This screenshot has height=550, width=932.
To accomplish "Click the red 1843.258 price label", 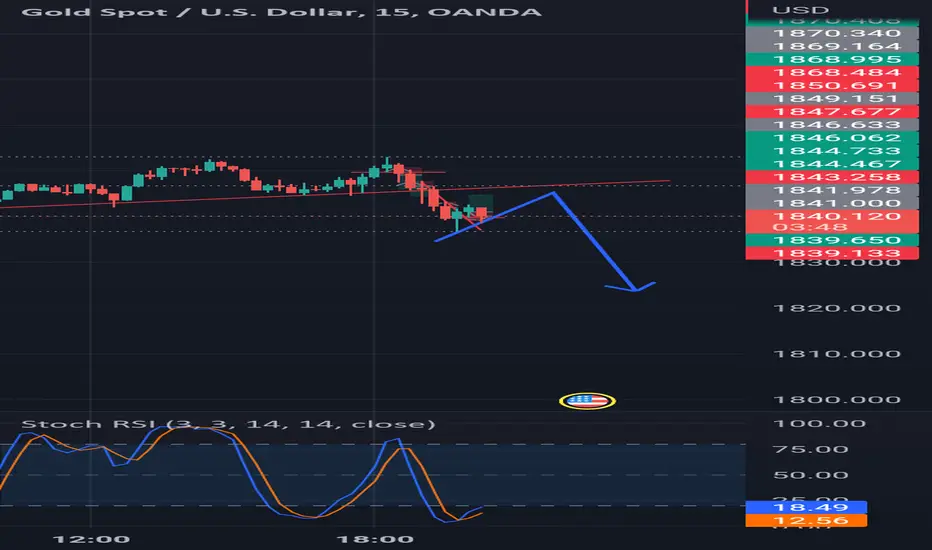I will pos(832,177).
